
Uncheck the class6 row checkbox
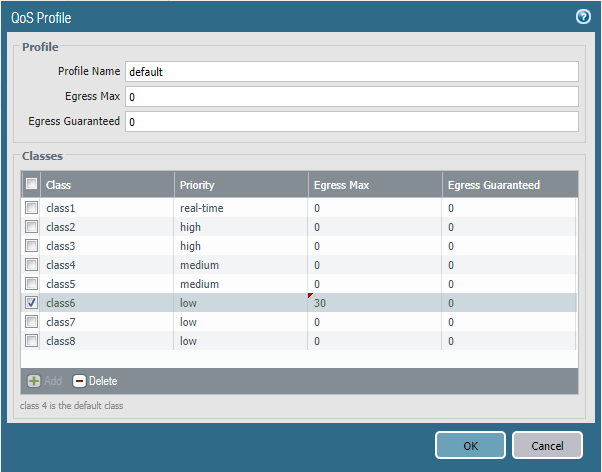click(x=31, y=303)
